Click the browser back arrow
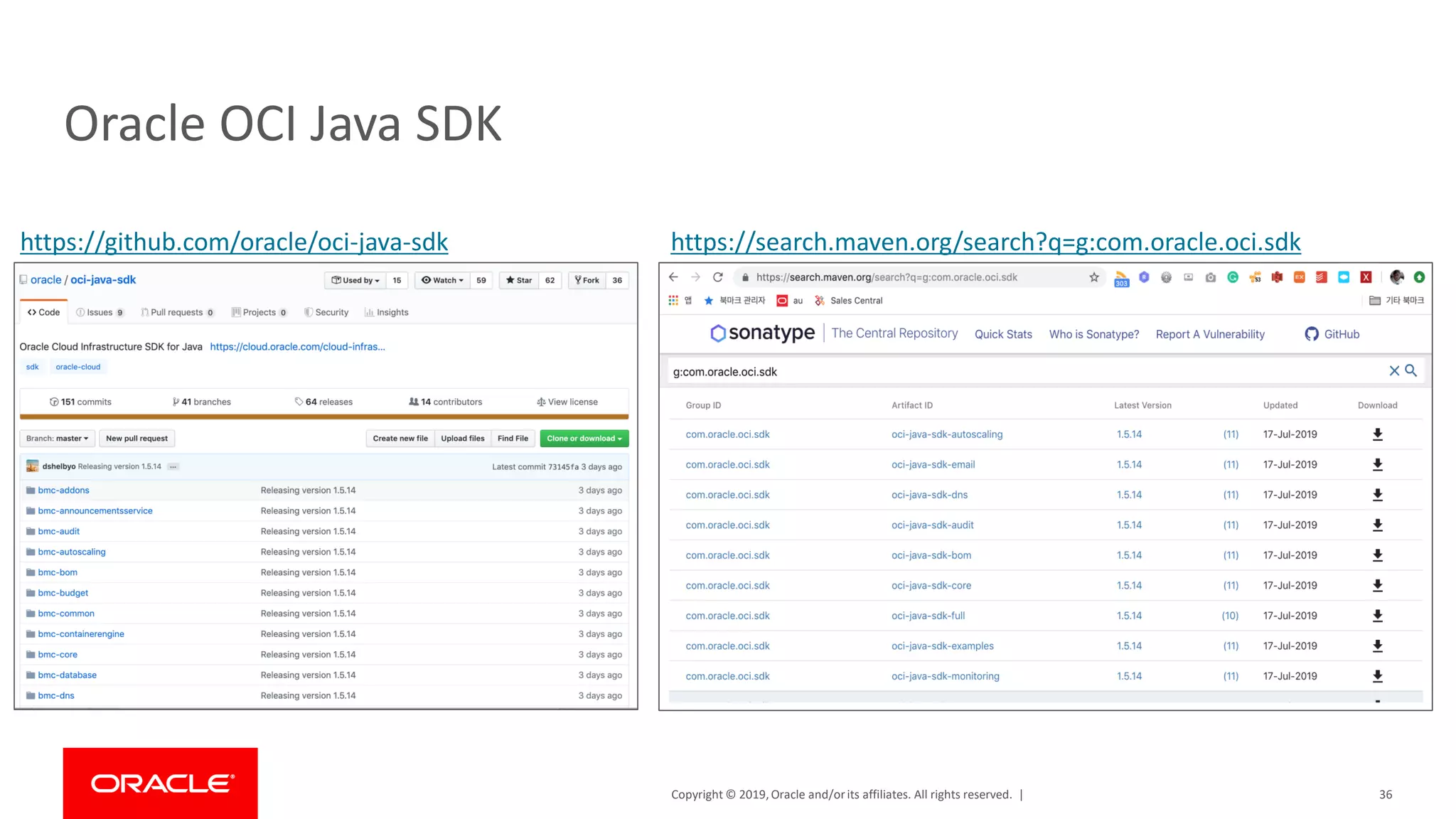The image size is (1456, 819). (673, 277)
